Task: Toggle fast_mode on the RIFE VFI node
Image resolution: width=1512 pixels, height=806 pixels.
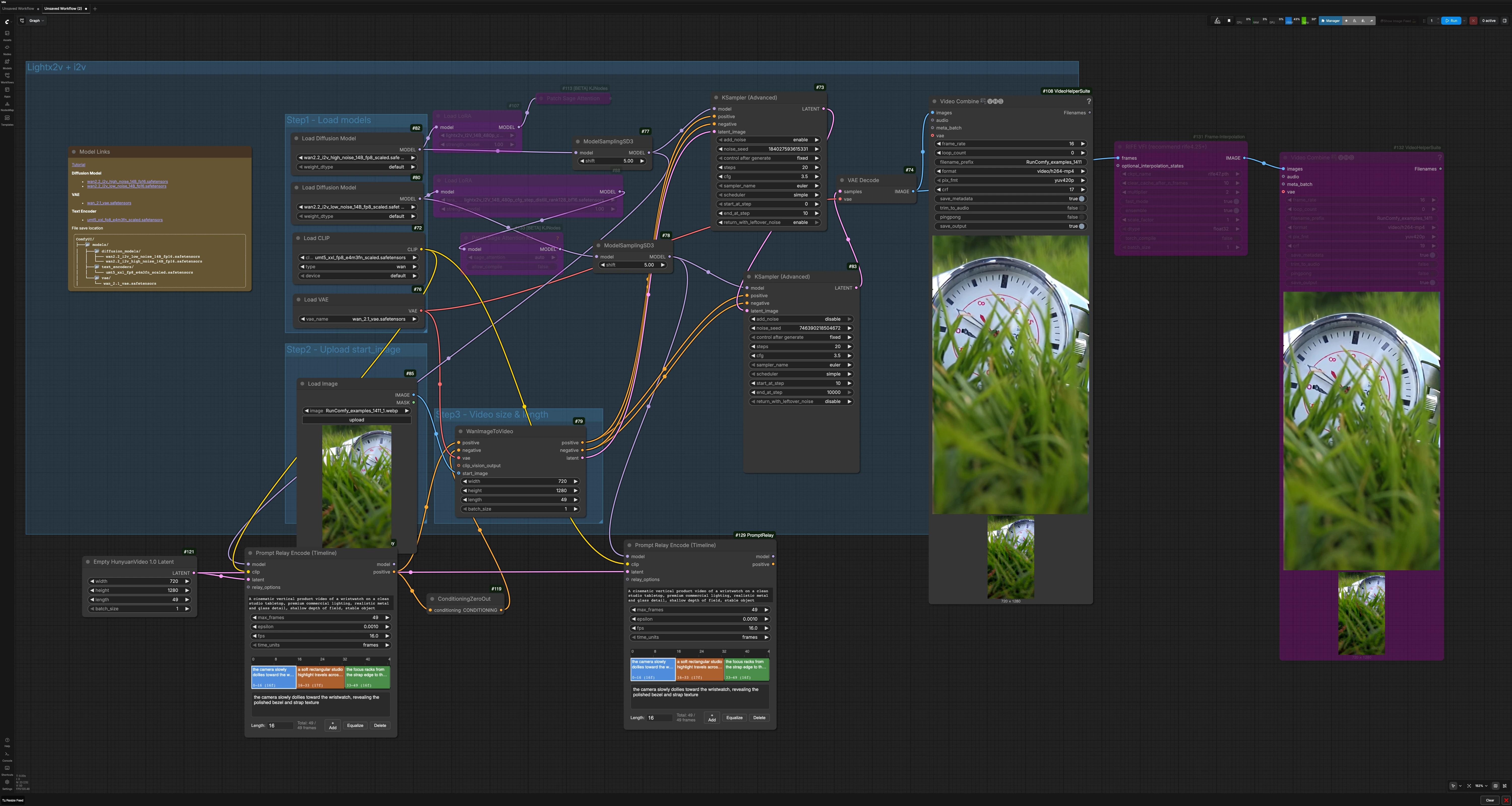Action: point(1236,201)
